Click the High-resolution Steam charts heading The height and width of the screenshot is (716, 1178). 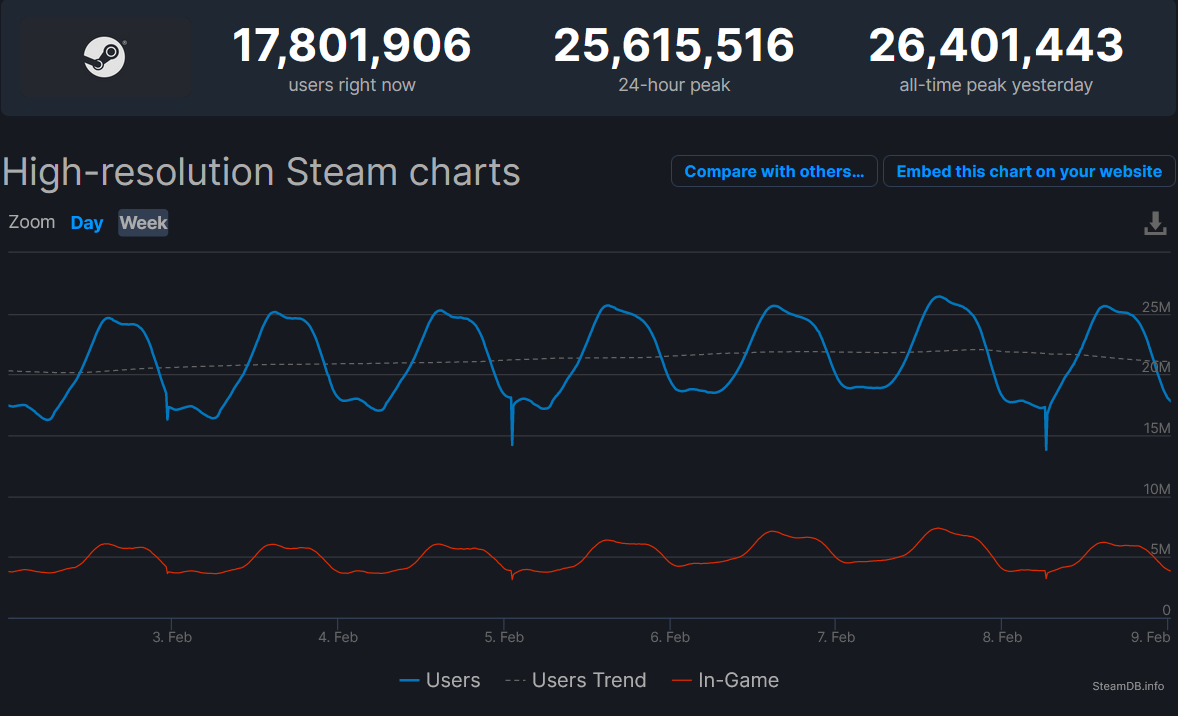(261, 172)
